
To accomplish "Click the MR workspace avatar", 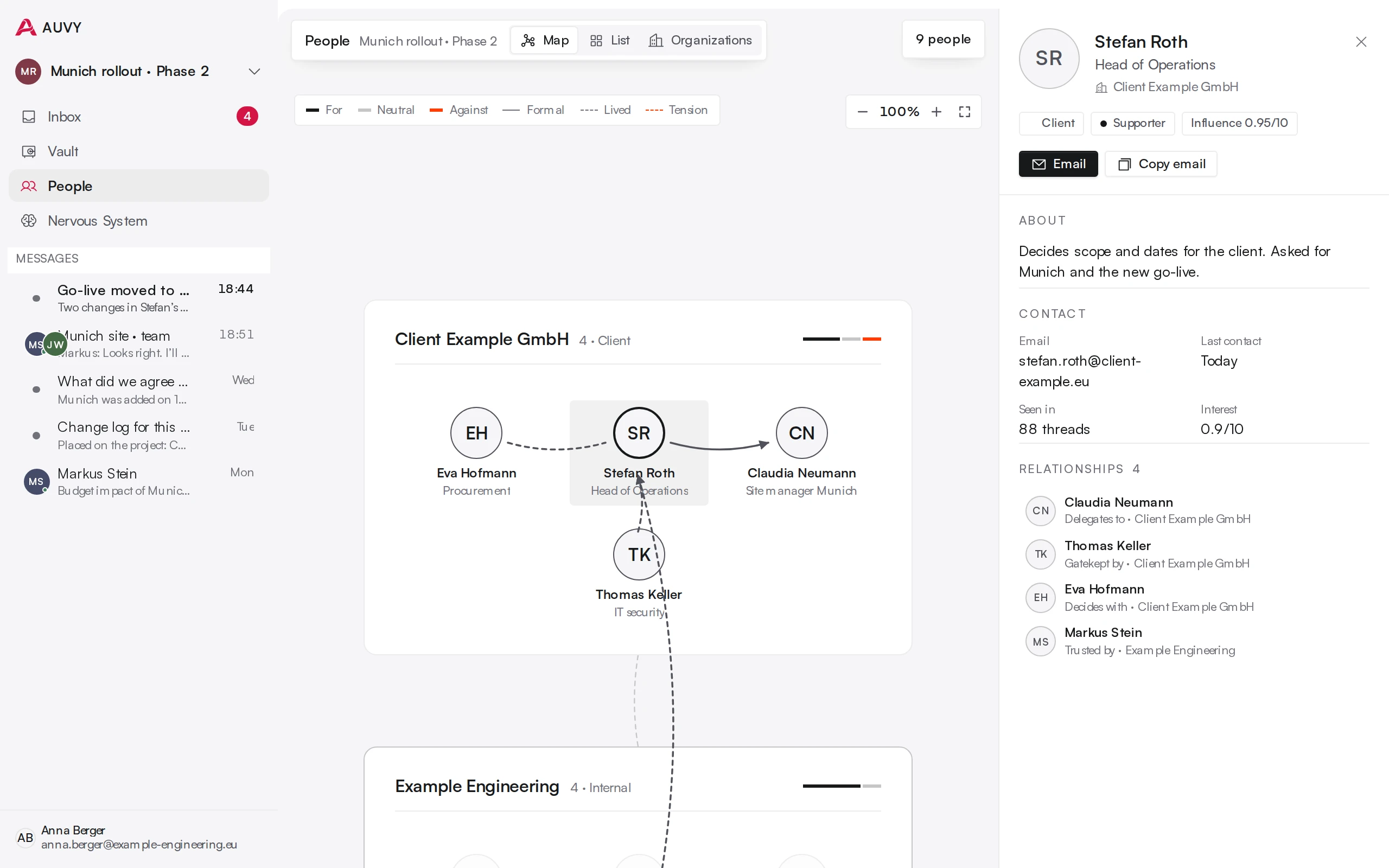I will 28,72.
